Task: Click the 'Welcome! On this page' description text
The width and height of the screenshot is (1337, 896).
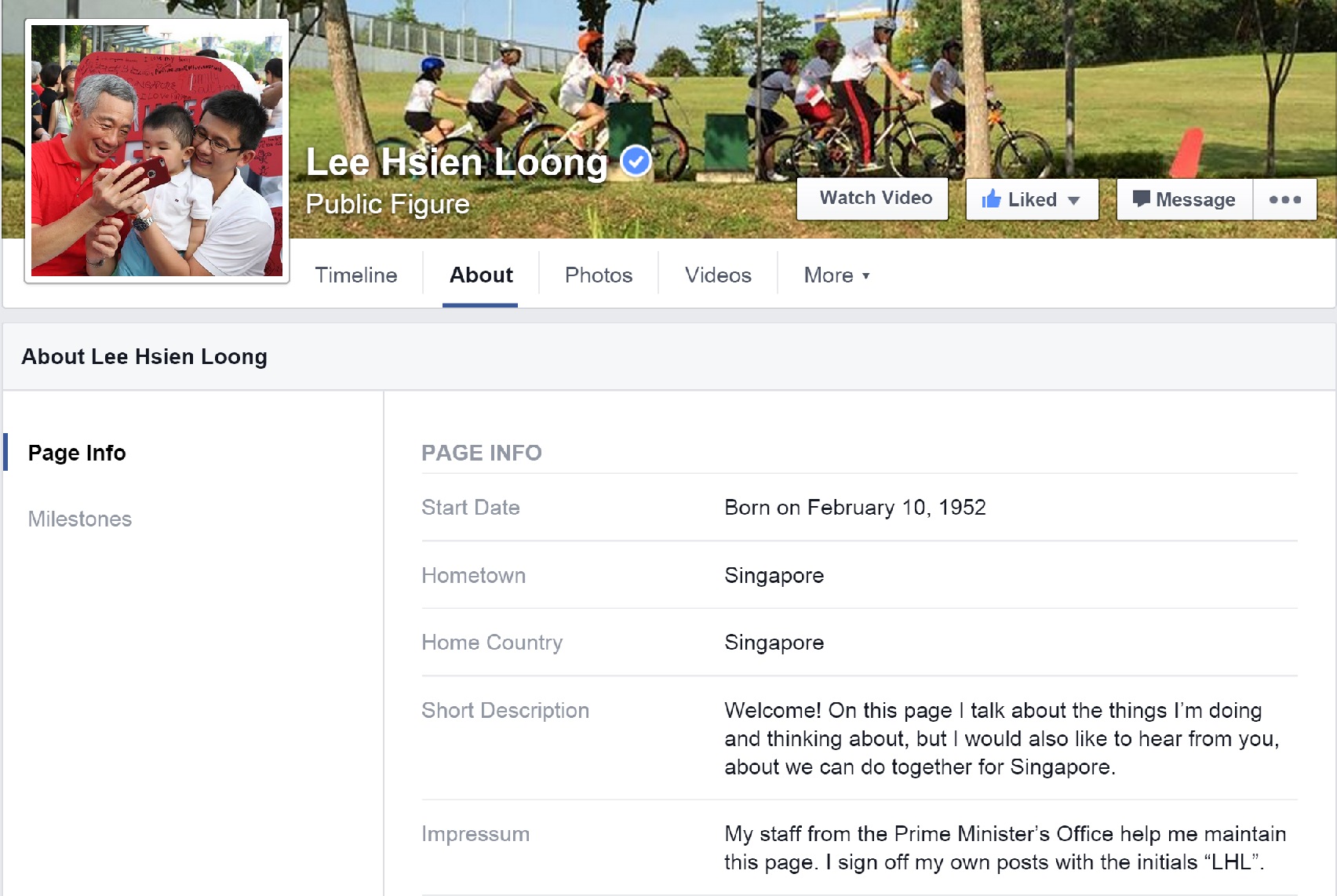Action: click(x=1002, y=739)
